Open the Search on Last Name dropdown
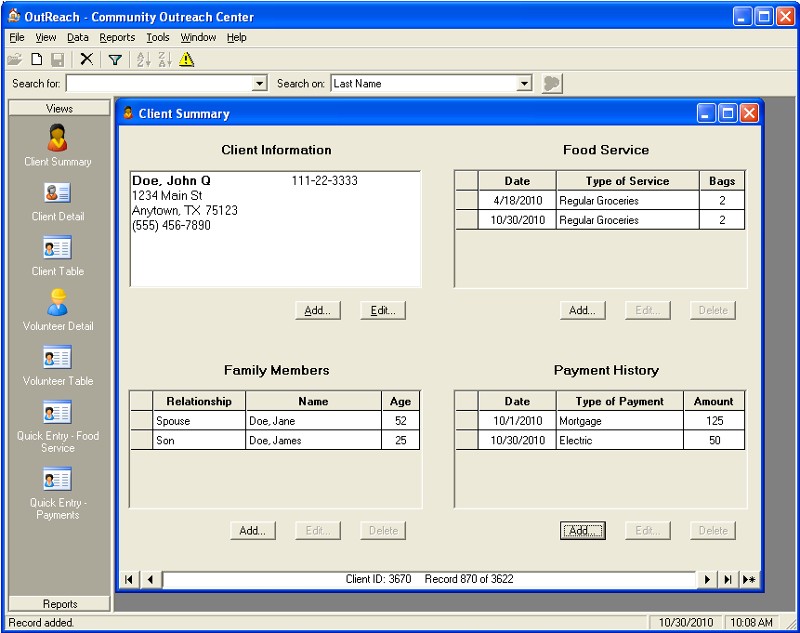 [524, 84]
